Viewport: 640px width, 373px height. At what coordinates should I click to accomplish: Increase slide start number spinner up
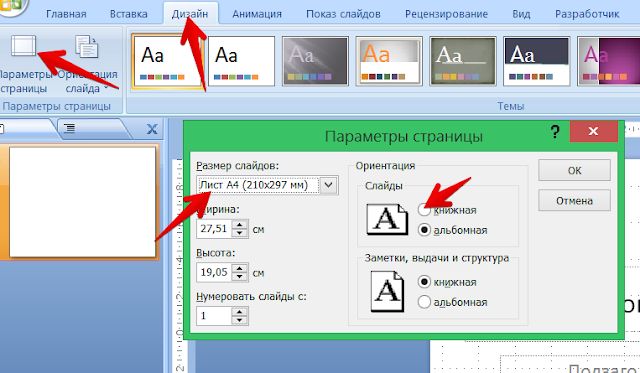(240, 312)
